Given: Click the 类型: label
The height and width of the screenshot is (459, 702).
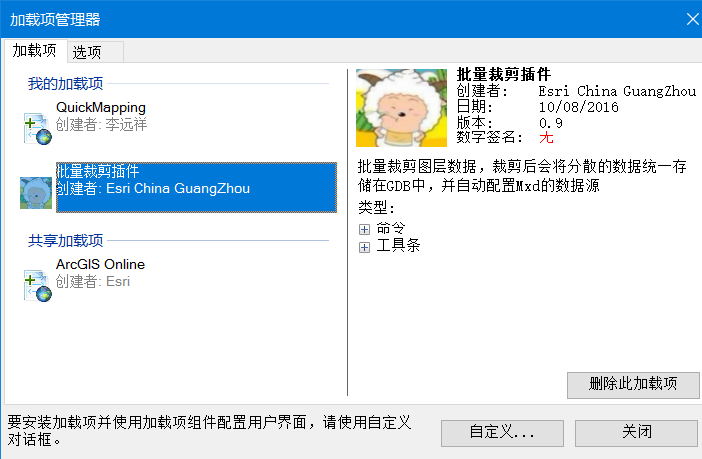Looking at the screenshot, I should tap(377, 208).
